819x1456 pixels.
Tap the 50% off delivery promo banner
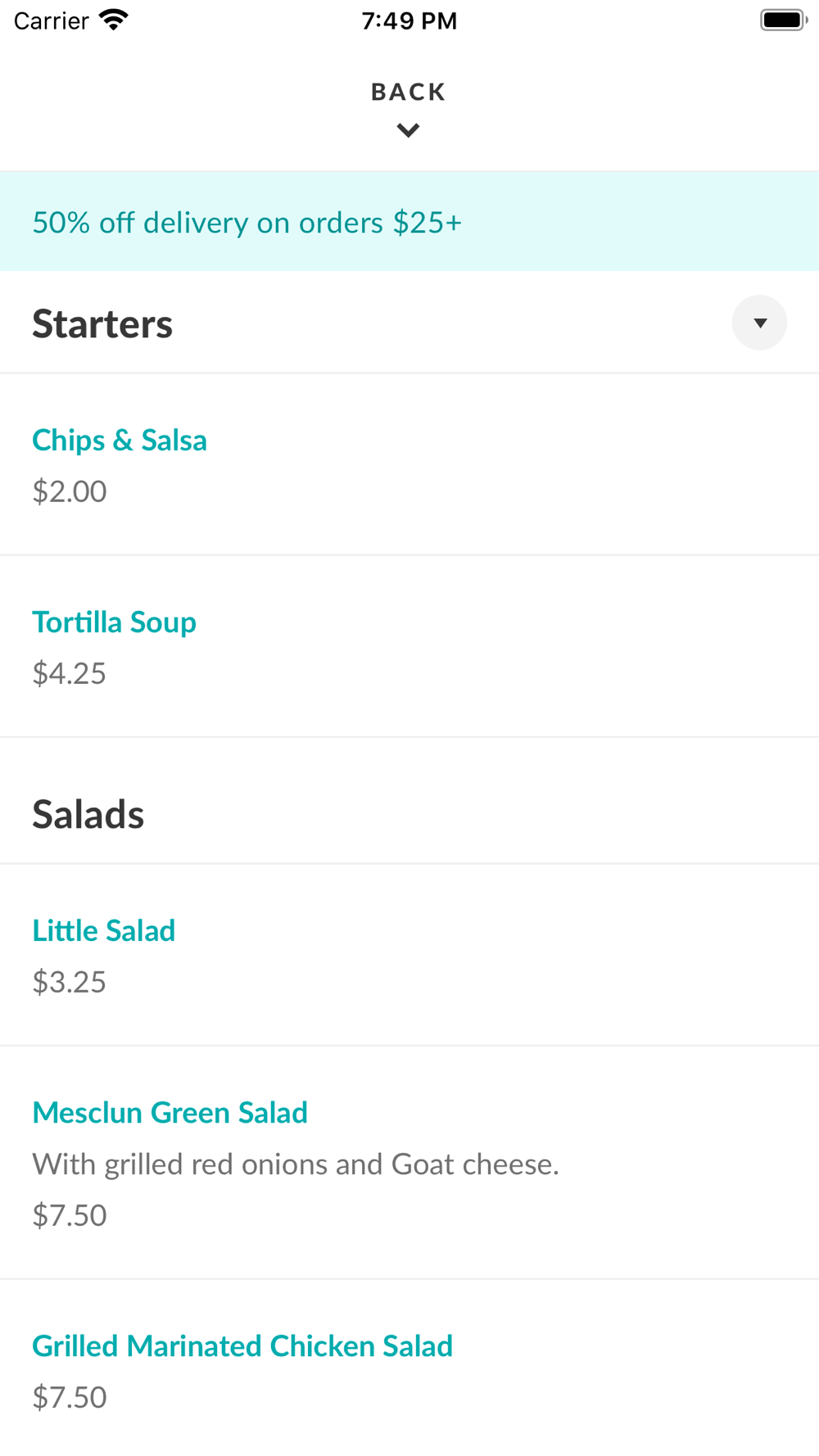click(x=247, y=223)
